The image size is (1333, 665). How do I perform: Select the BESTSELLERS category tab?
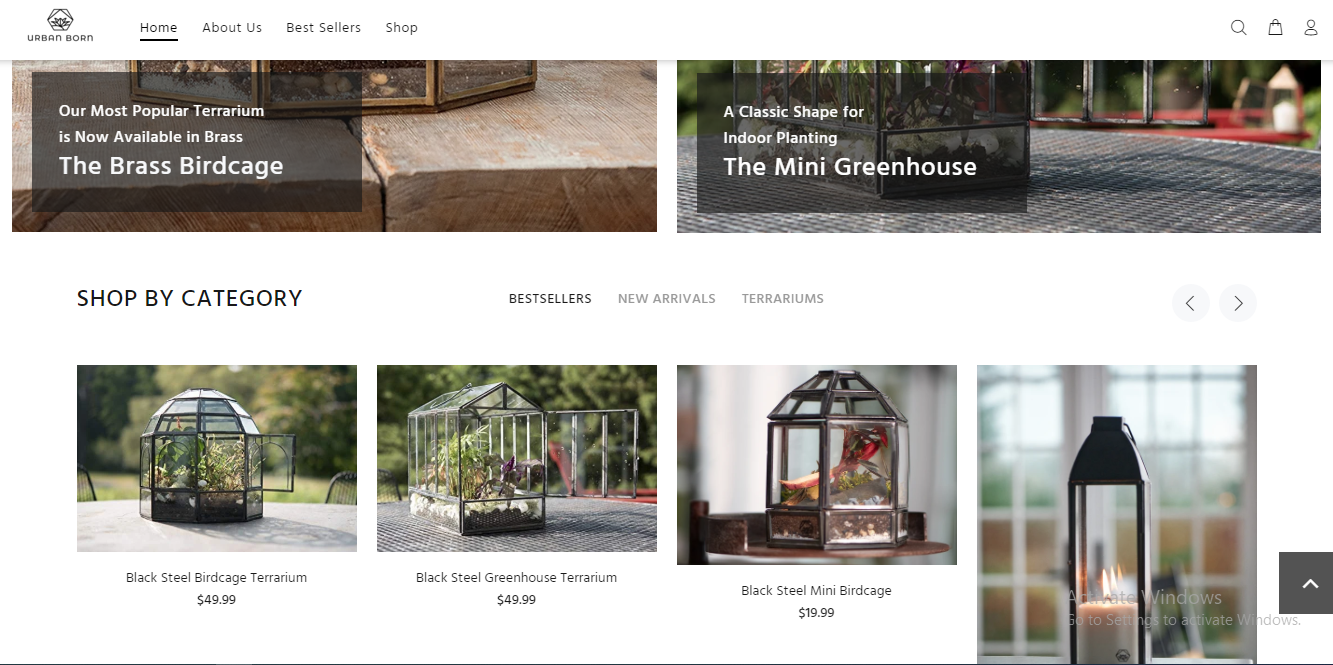(x=550, y=299)
